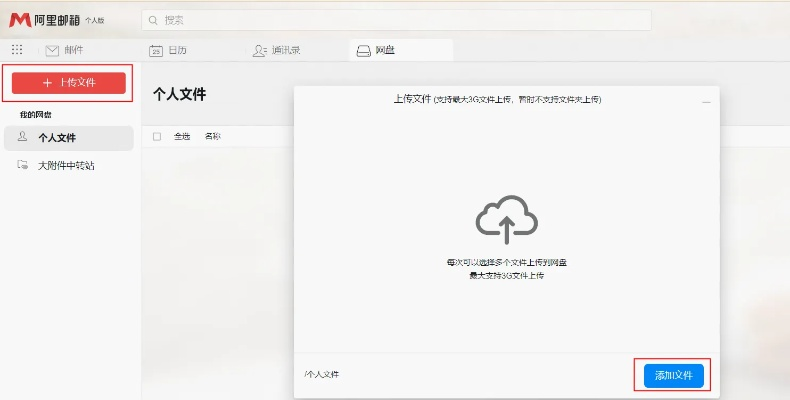The height and width of the screenshot is (400, 790).
Task: Focus the 搜索 search field
Action: tap(400, 20)
